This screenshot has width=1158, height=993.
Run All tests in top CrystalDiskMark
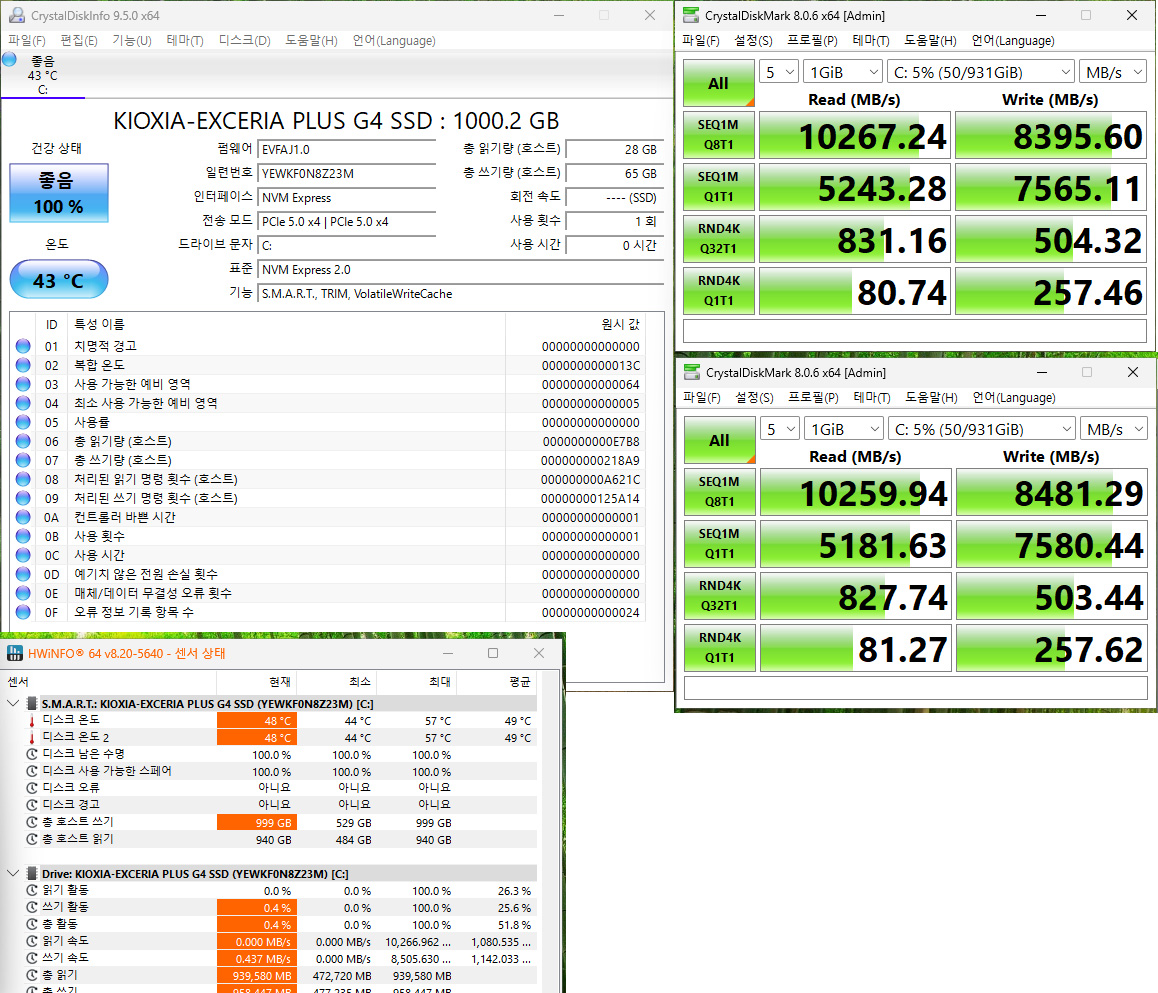coord(719,83)
